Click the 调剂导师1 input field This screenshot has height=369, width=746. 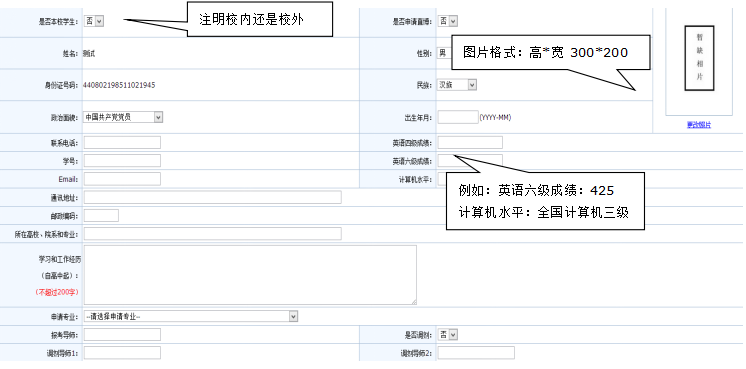(x=122, y=353)
